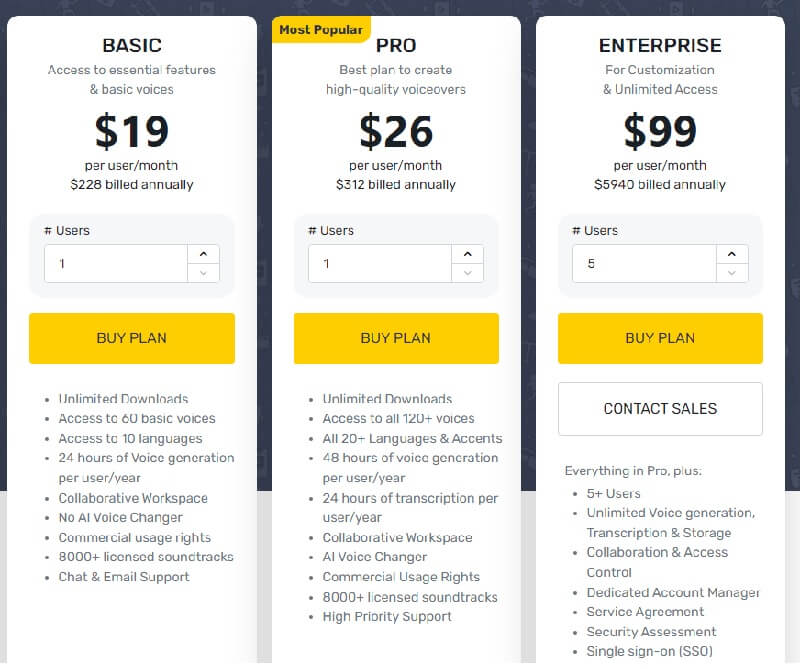Select the BASIC plan heading
The image size is (810, 669).
coord(132,45)
